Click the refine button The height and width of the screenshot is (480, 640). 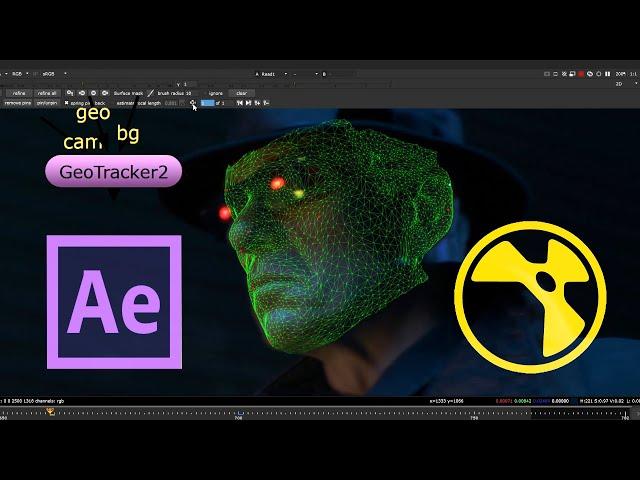[x=19, y=93]
